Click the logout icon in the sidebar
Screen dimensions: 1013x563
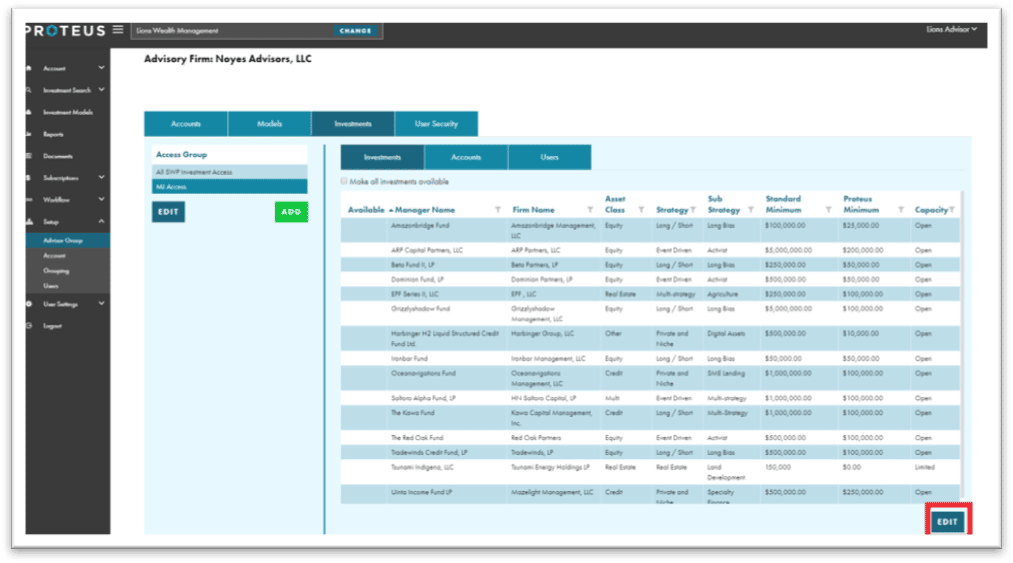pos(28,326)
